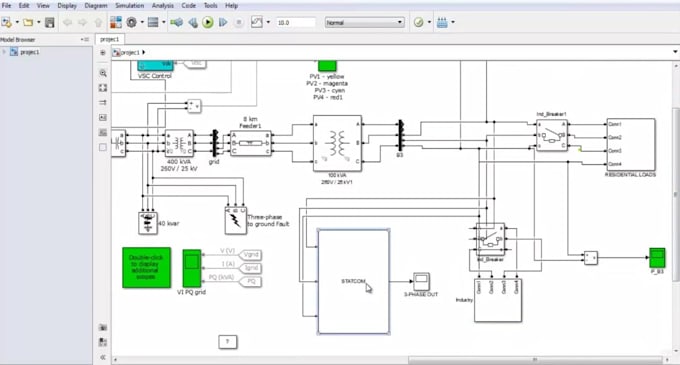
Task: Open the Tools menu
Action: click(x=210, y=6)
